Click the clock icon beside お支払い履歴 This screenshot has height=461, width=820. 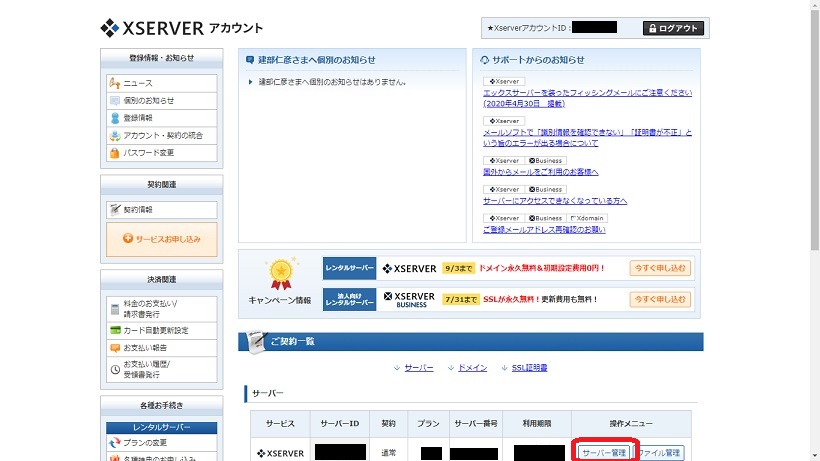(x=115, y=370)
